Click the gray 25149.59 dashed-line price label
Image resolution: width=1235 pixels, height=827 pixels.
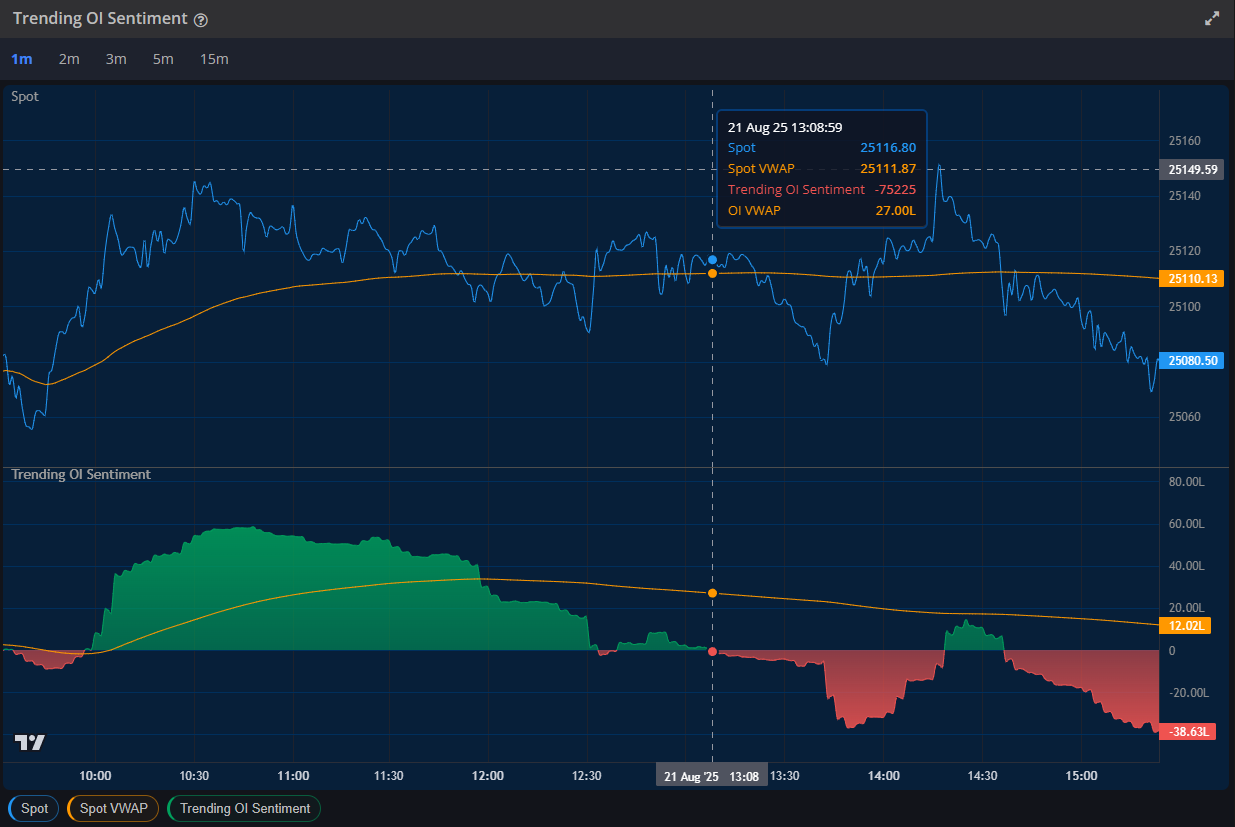pyautogui.click(x=1191, y=169)
